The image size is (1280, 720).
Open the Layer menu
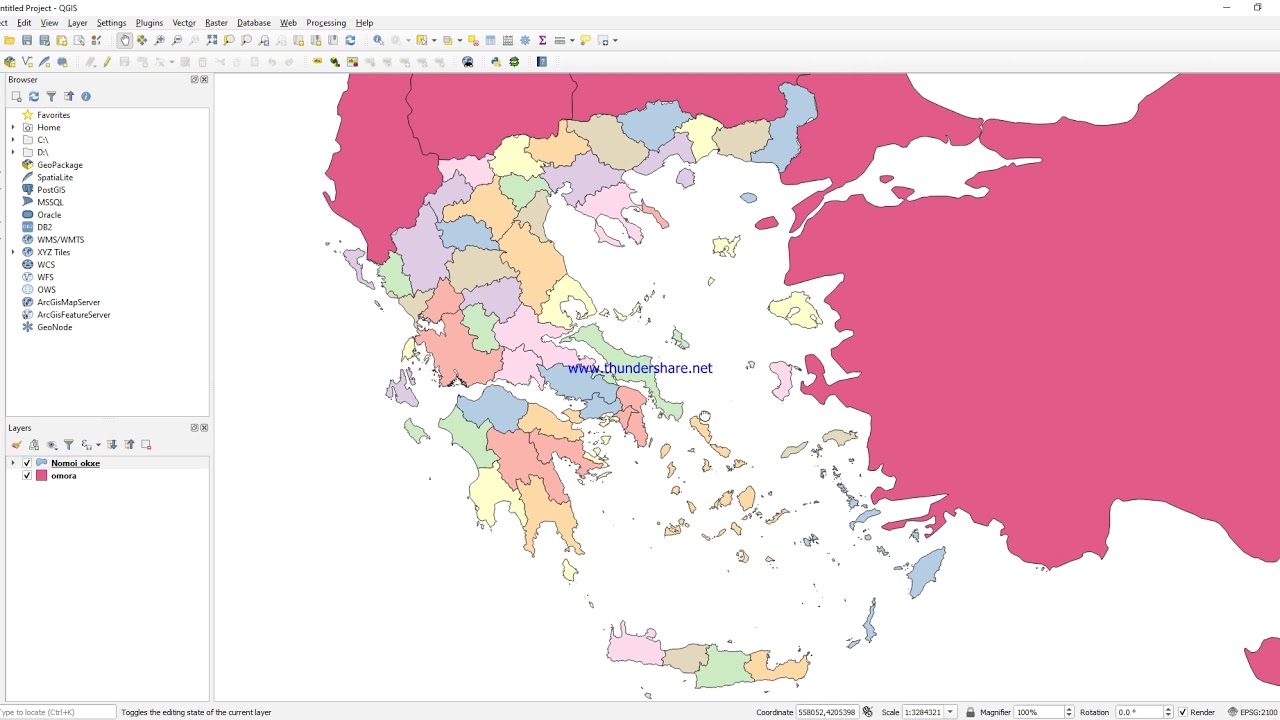(x=77, y=22)
